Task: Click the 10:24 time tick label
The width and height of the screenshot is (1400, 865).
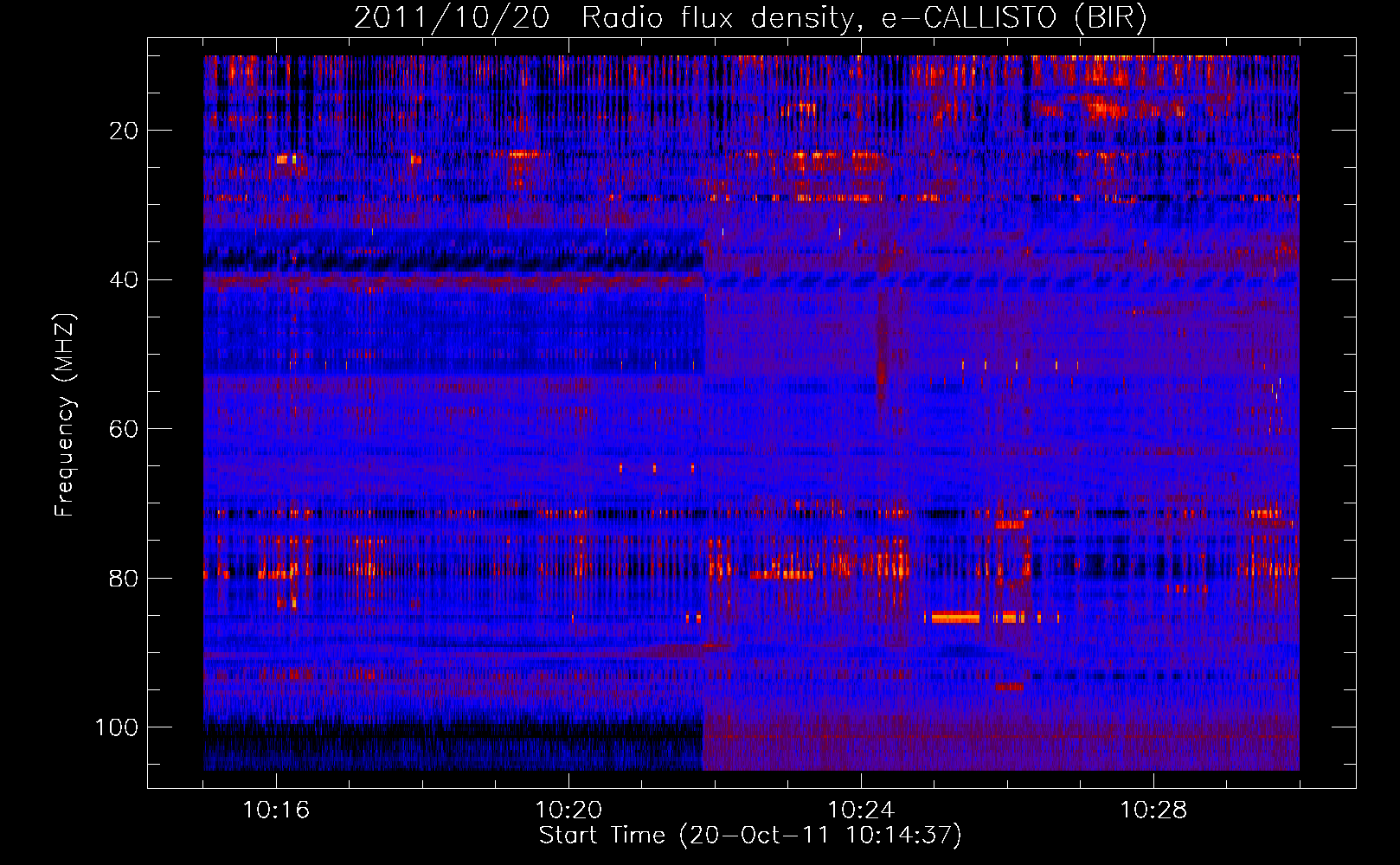Action: pos(861,811)
